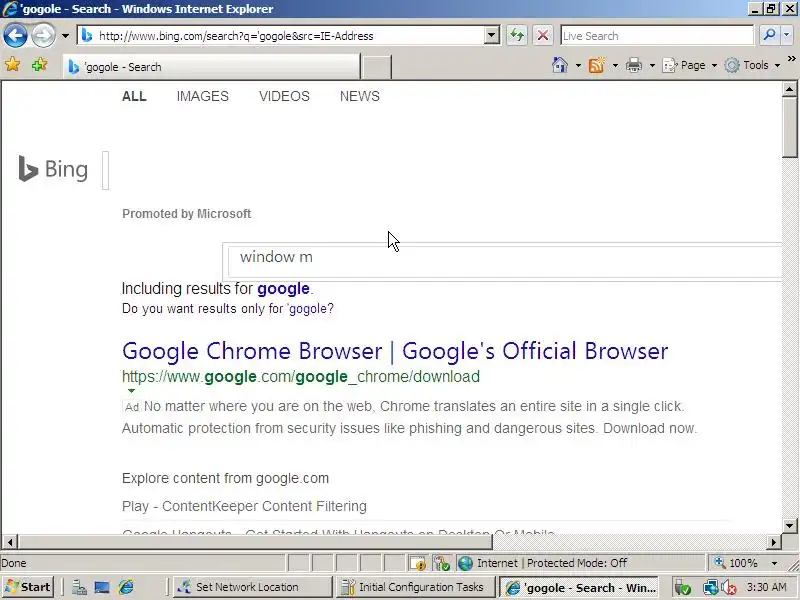Image resolution: width=800 pixels, height=600 pixels.
Task: Go back using the Back arrow button
Action: pyautogui.click(x=15, y=36)
